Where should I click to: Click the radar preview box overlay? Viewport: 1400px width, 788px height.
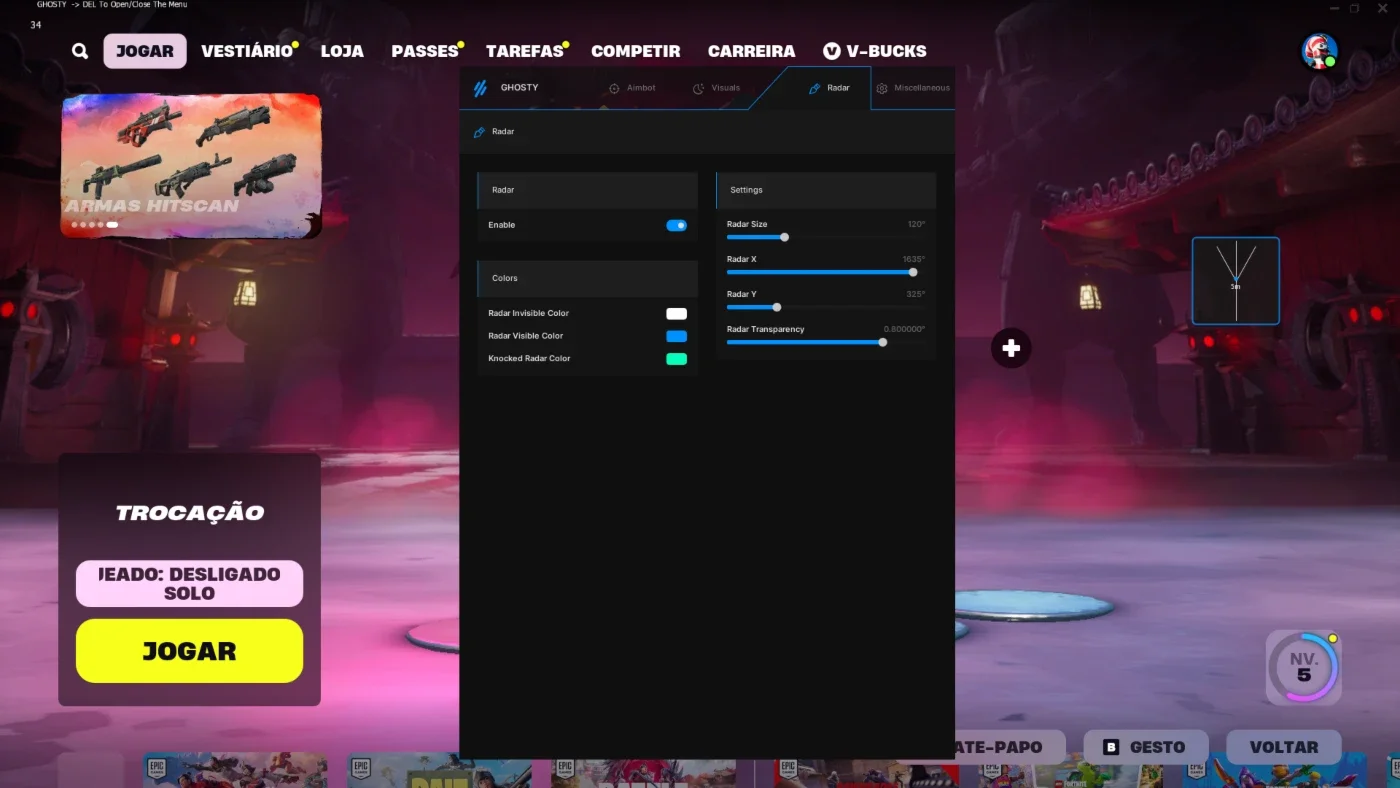[x=1235, y=281]
